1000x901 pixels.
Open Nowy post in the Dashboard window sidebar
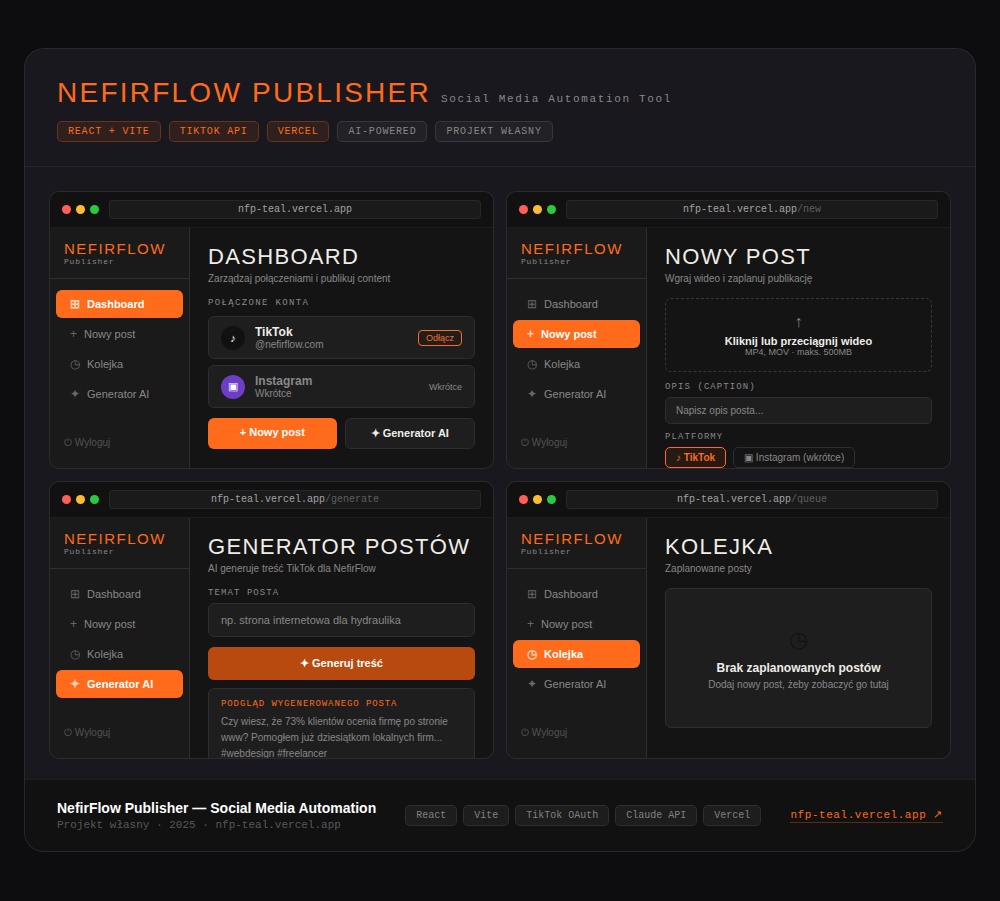pyautogui.click(x=119, y=334)
